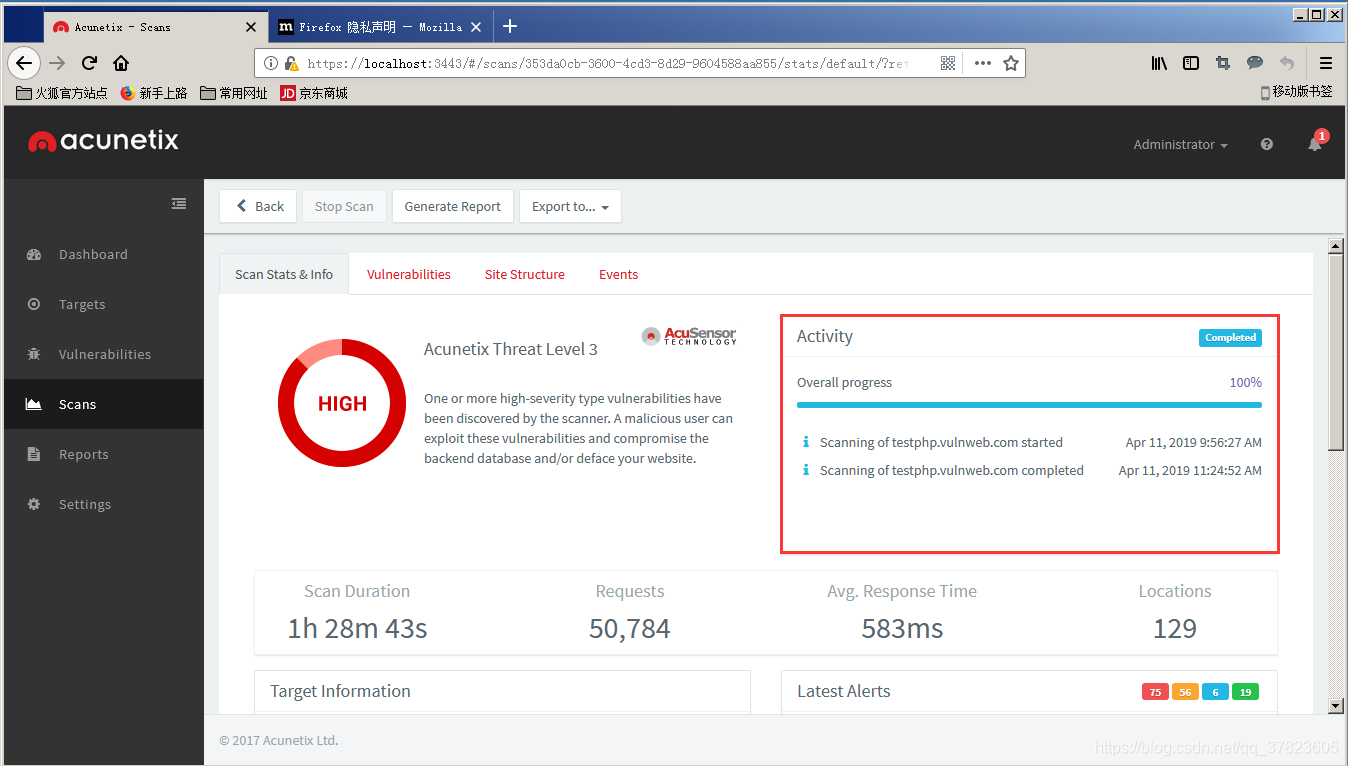This screenshot has width=1348, height=766.
Task: Click the green informational alert count 19
Action: coord(1245,692)
